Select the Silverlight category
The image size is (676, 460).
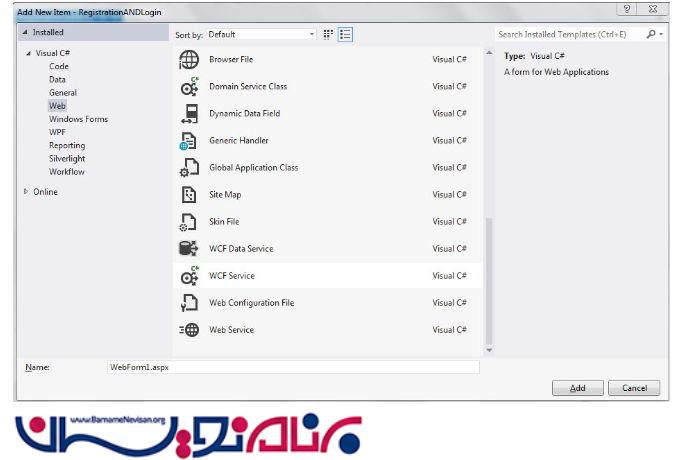[67, 158]
